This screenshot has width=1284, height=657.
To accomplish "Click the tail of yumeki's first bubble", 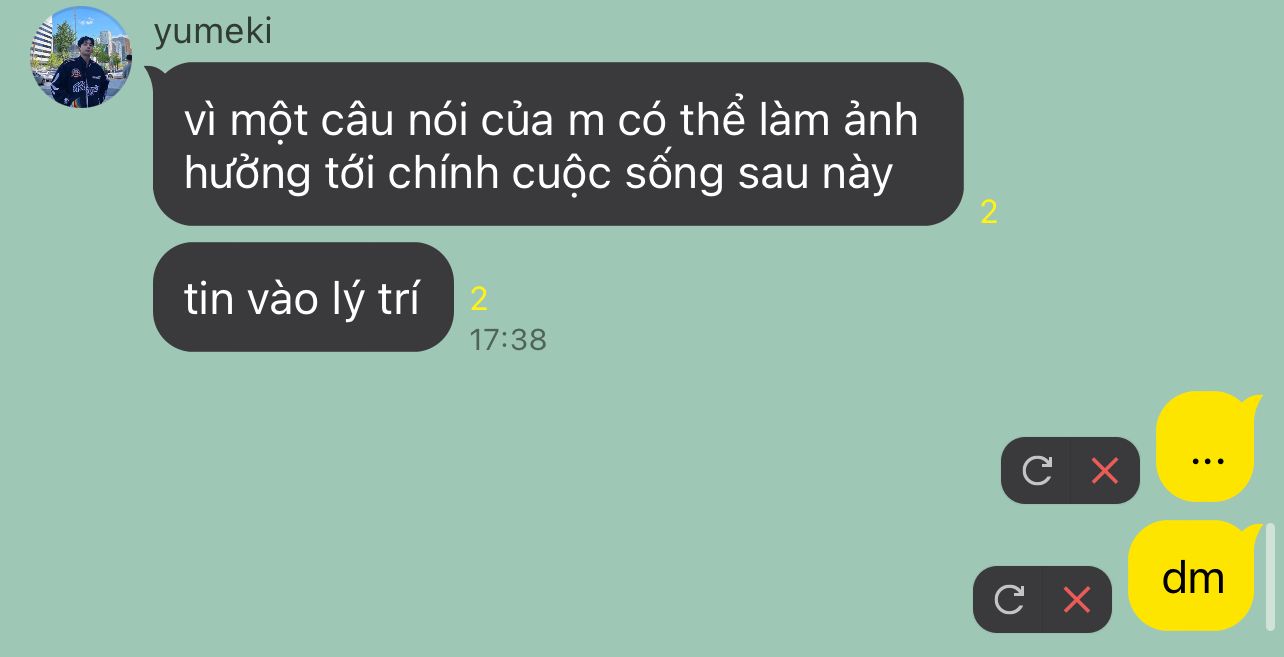I will point(153,72).
